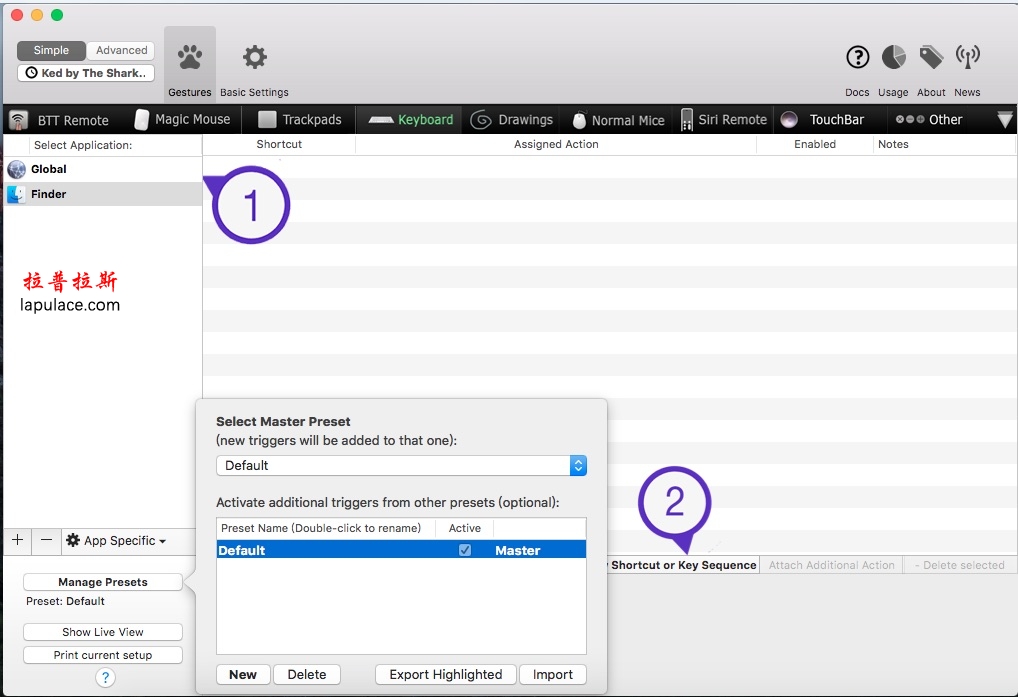Open the Master Preset Default dropdown
The width and height of the screenshot is (1018, 697).
pyautogui.click(x=401, y=465)
